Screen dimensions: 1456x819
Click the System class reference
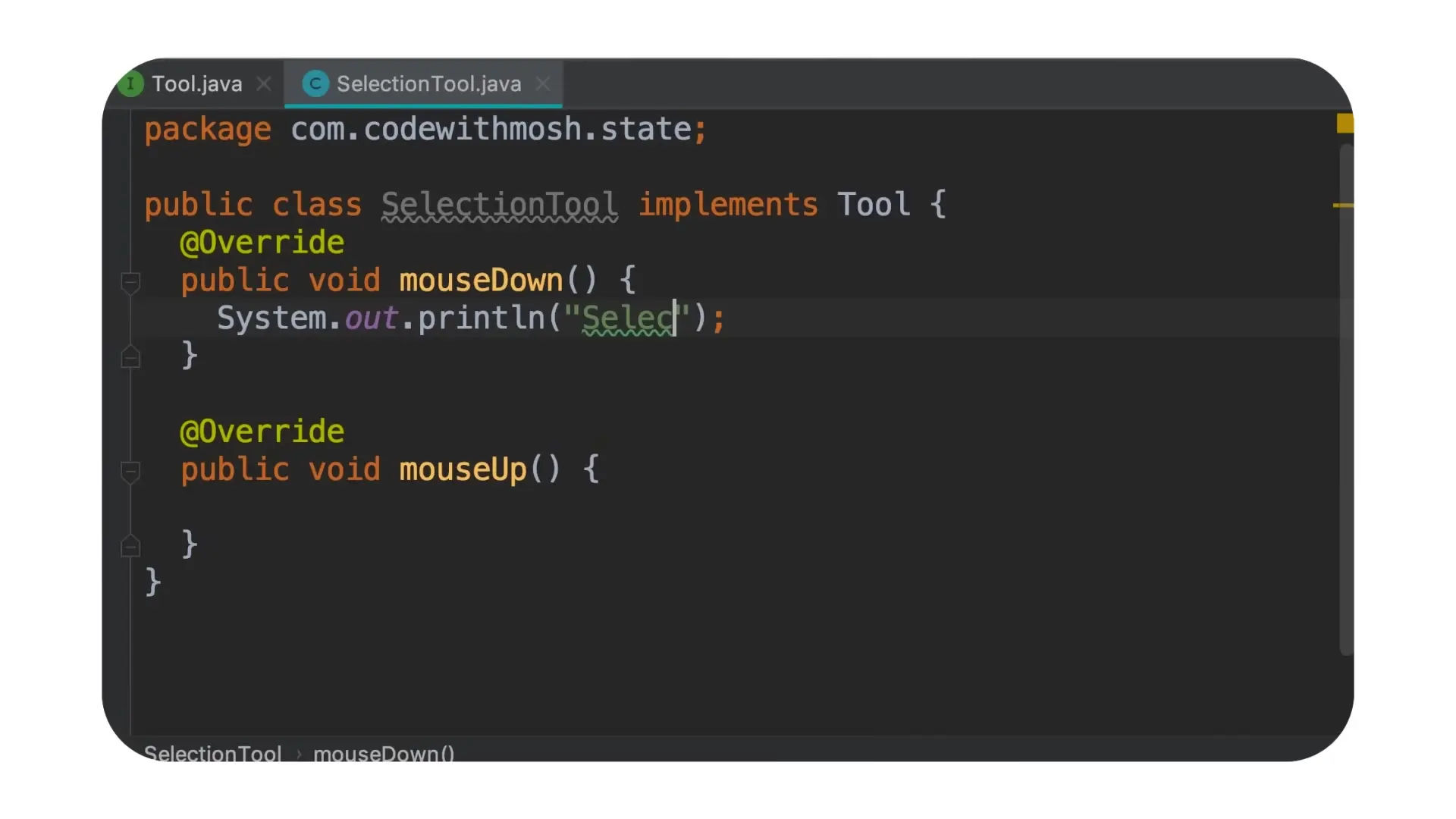click(272, 318)
